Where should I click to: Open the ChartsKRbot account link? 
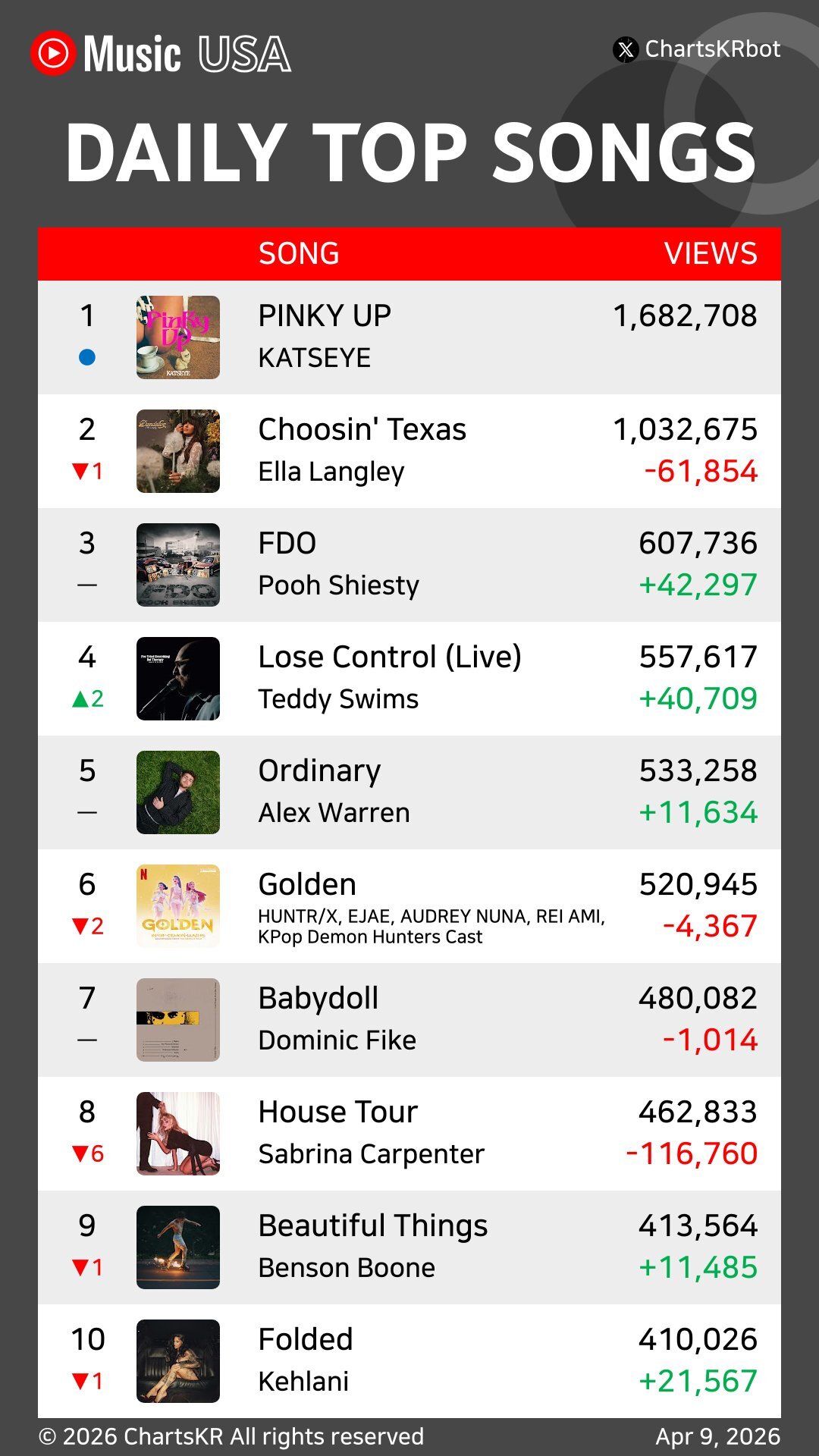712,49
